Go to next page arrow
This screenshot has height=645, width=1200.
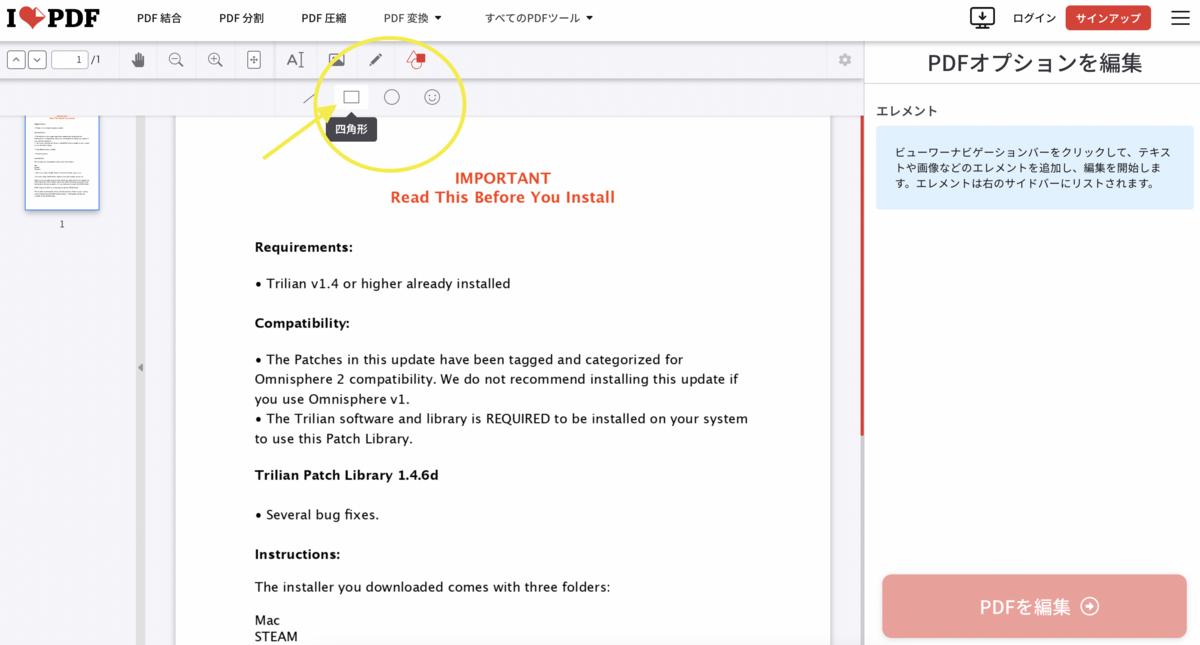coord(37,60)
